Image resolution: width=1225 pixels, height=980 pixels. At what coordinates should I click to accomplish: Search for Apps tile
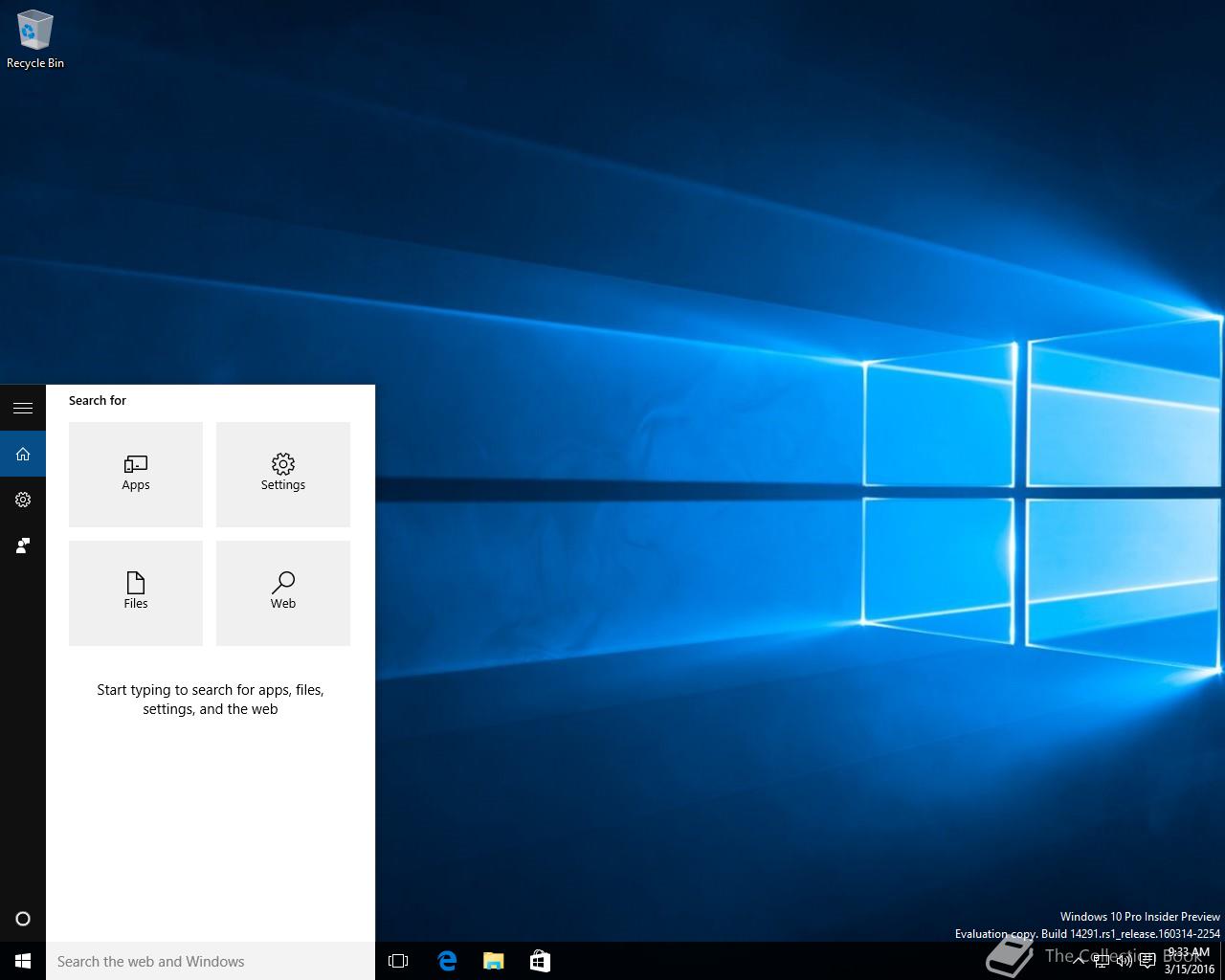[136, 475]
